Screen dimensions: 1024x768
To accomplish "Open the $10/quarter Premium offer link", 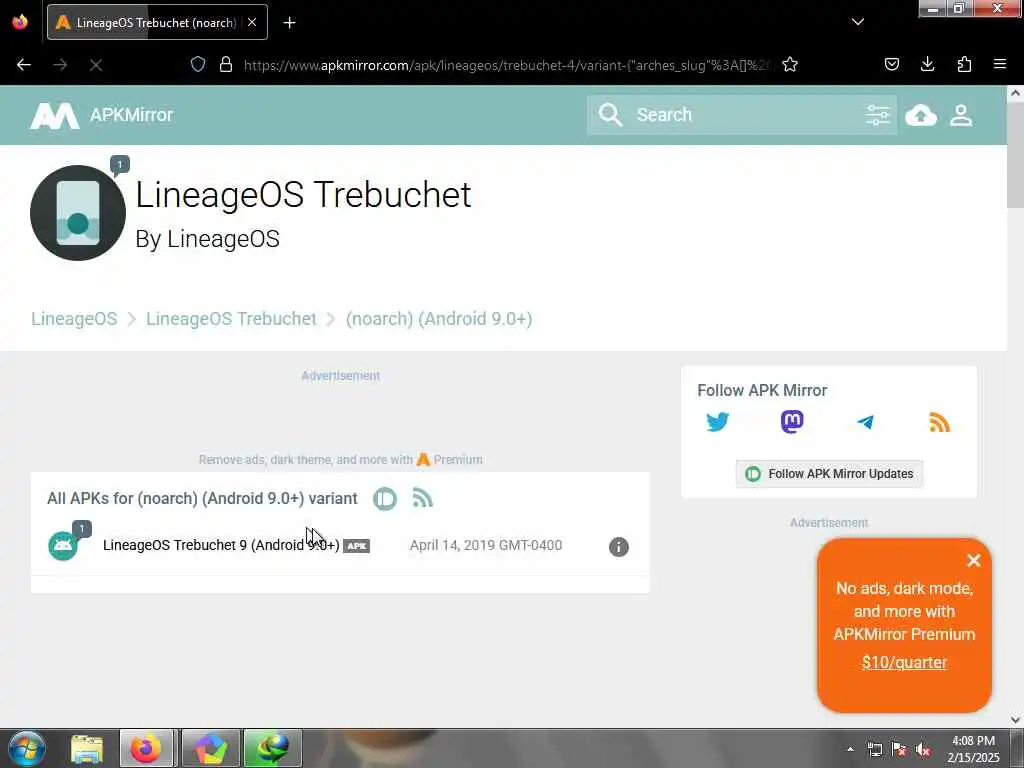I will coord(904,662).
